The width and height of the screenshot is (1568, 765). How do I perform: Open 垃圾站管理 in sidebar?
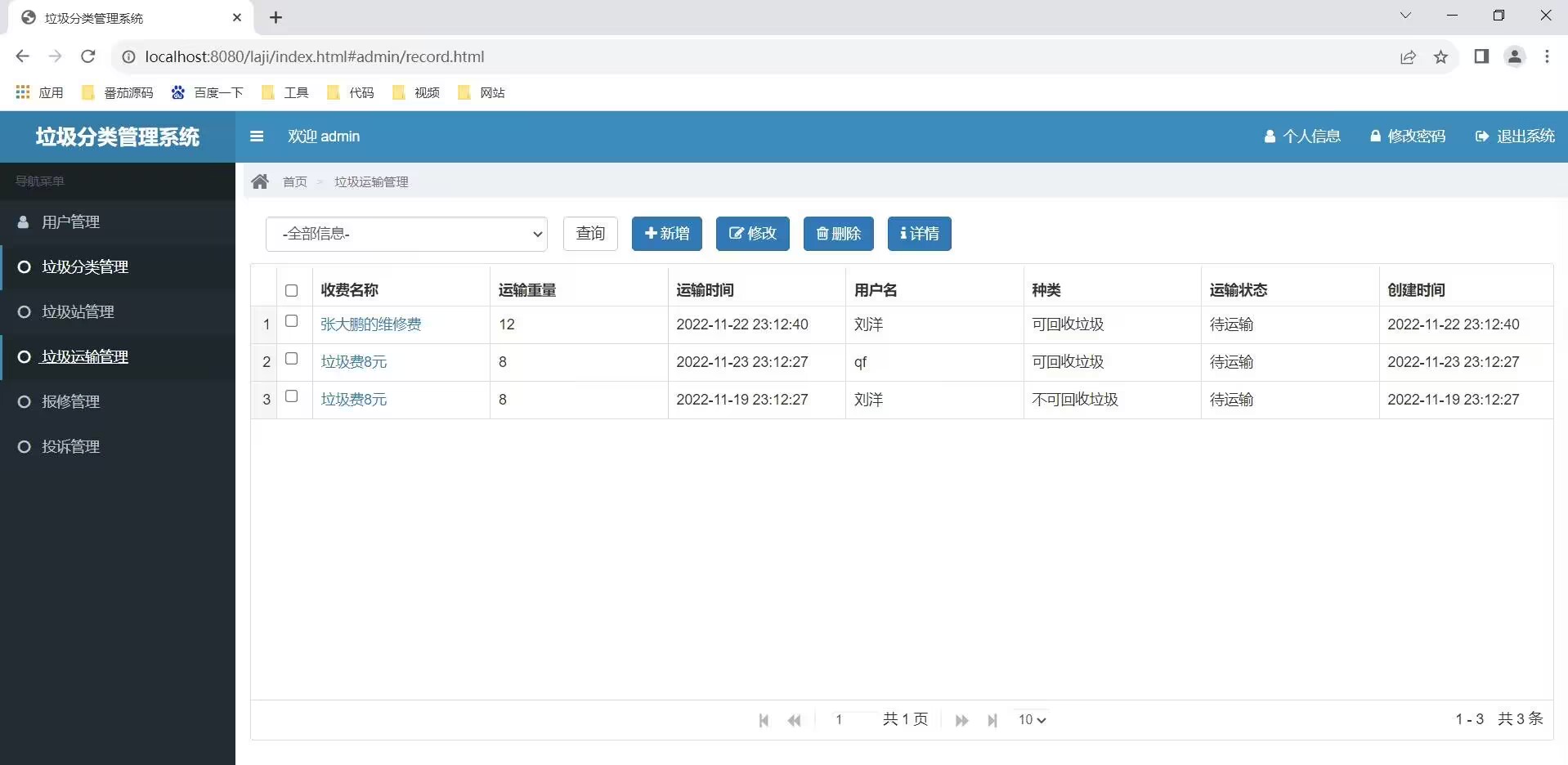(118, 312)
